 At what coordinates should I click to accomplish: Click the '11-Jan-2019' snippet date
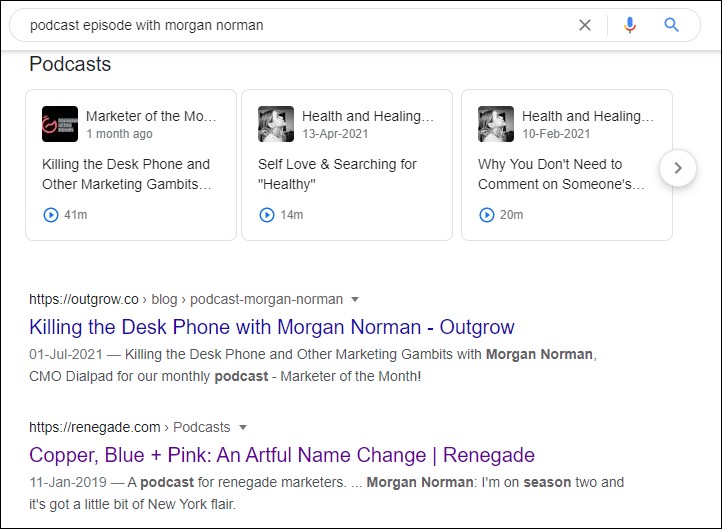pos(68,482)
